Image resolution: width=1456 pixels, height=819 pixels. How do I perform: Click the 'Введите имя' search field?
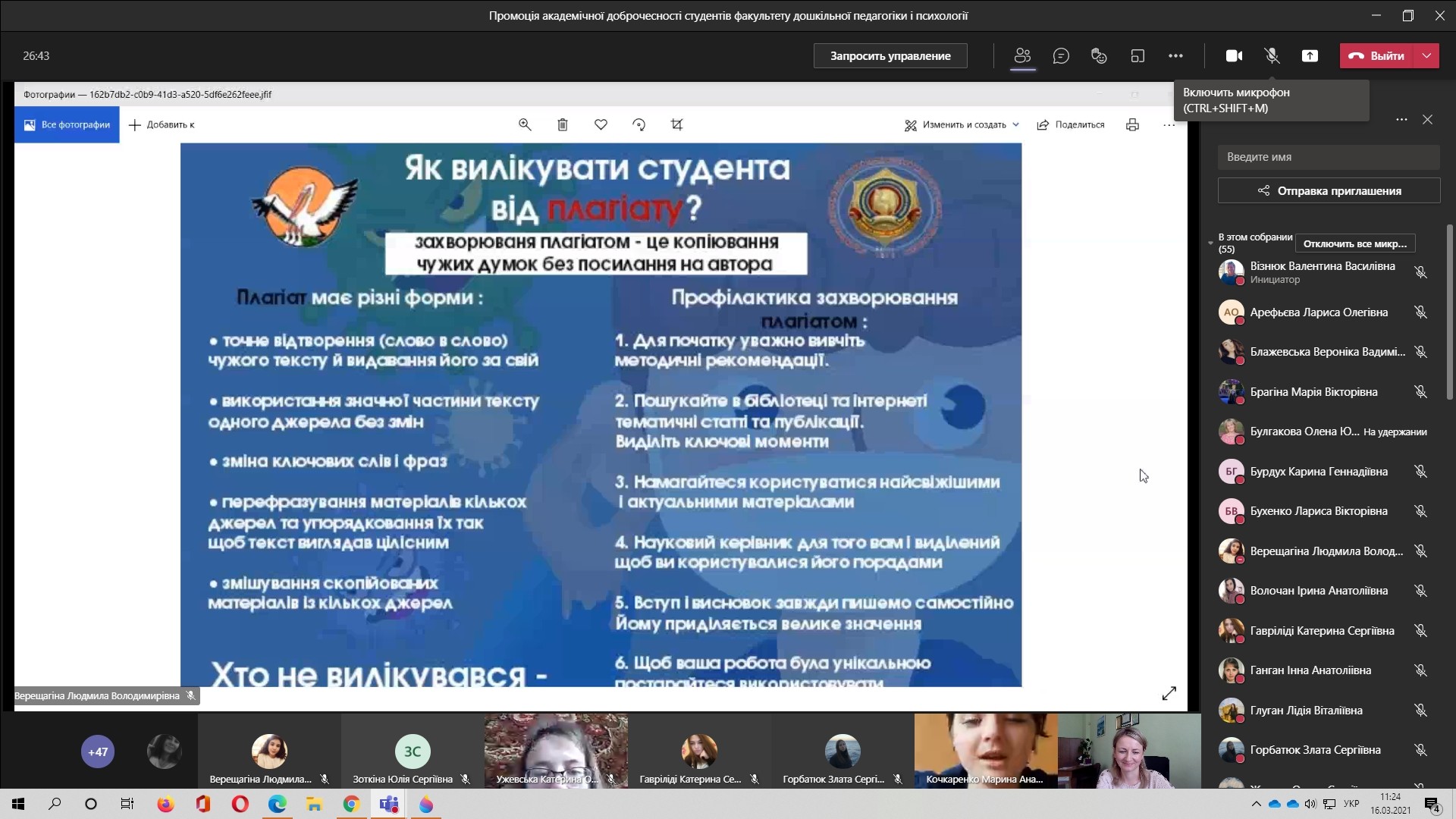(1329, 157)
